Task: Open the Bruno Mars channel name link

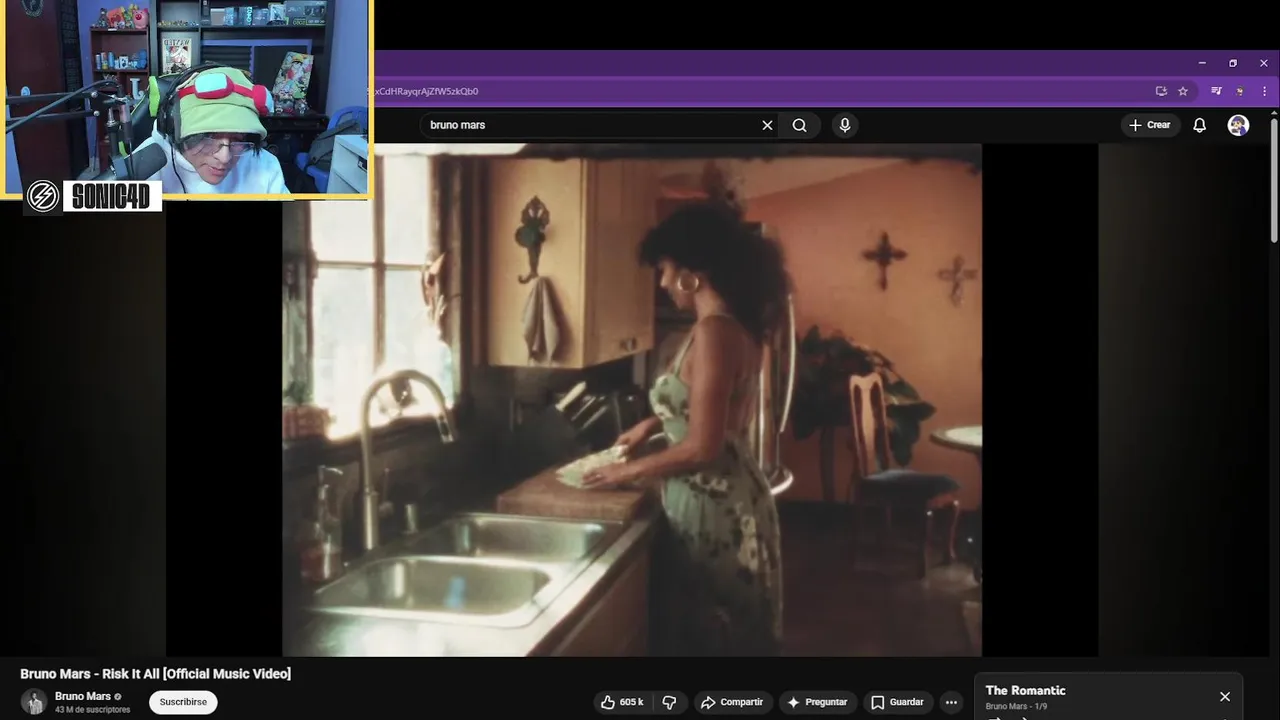Action: [x=83, y=696]
